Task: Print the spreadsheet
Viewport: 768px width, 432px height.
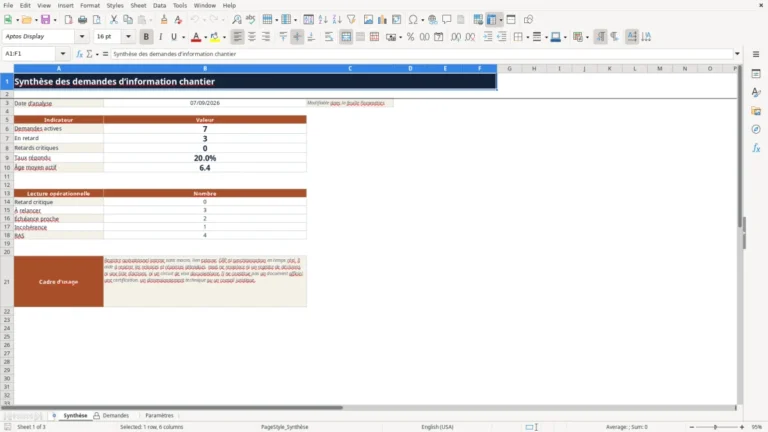Action: click(82, 20)
